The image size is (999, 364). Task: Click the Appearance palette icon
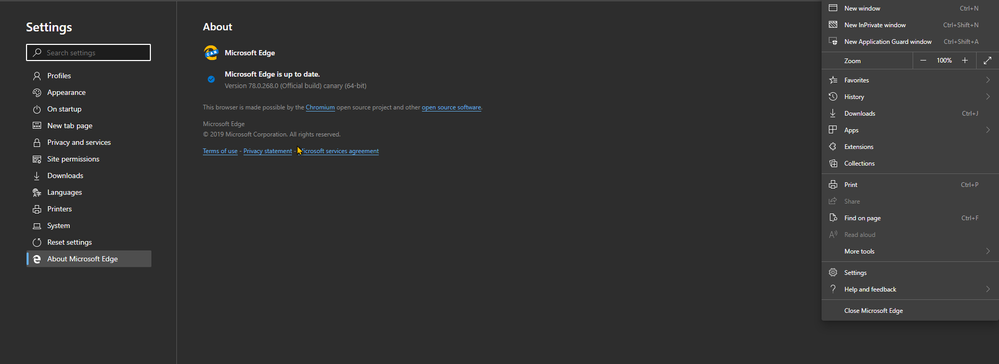pyautogui.click(x=36, y=92)
